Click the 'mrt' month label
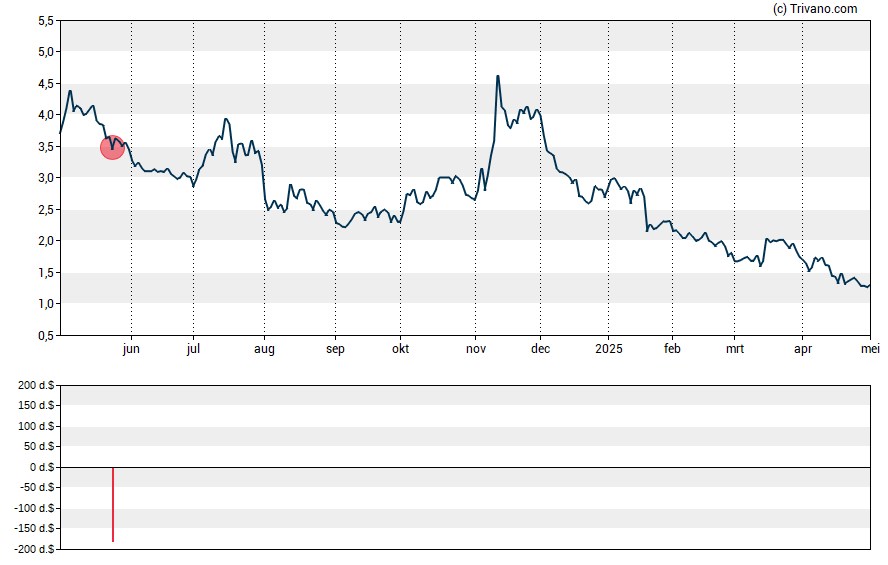The image size is (888, 565). (735, 349)
